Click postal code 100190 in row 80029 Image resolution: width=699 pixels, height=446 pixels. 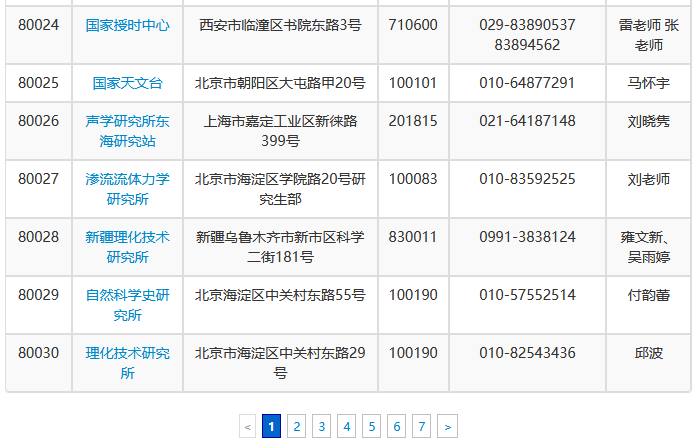(x=413, y=295)
